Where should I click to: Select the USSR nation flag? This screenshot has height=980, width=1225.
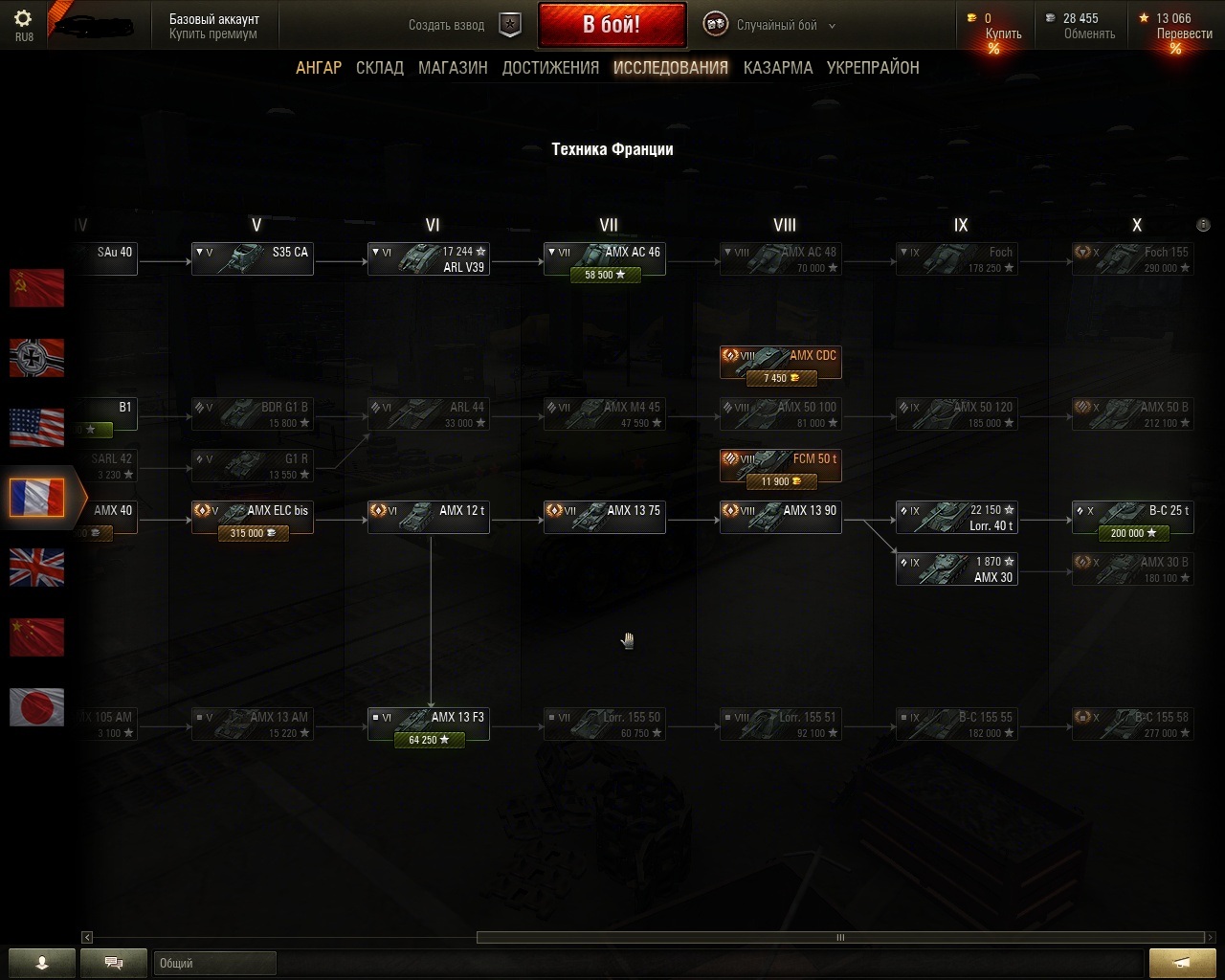click(x=36, y=288)
